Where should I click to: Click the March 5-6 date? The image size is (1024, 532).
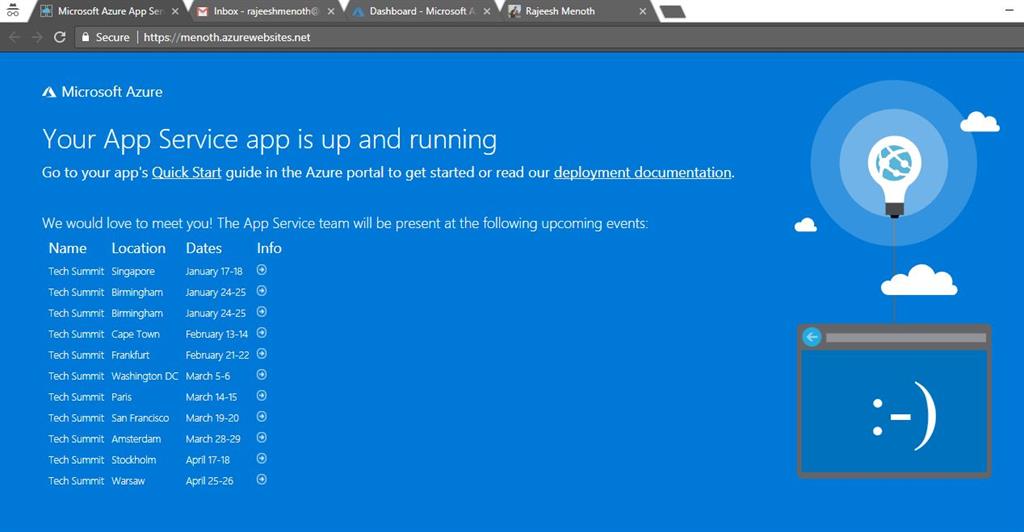[x=208, y=376]
